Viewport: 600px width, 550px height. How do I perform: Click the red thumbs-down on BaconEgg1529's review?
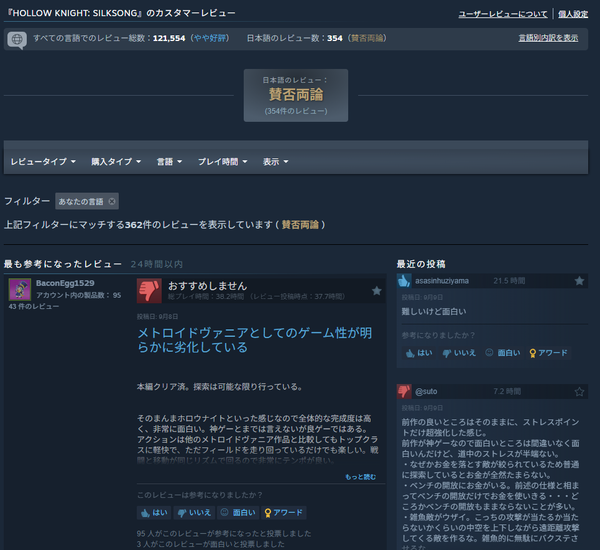[149, 291]
